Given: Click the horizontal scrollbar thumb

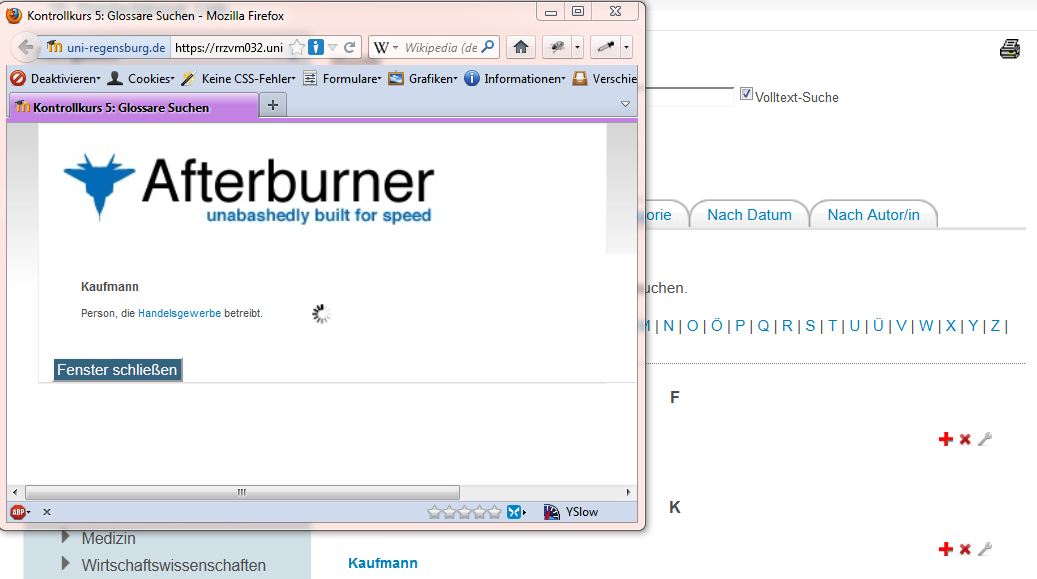Looking at the screenshot, I should point(242,492).
